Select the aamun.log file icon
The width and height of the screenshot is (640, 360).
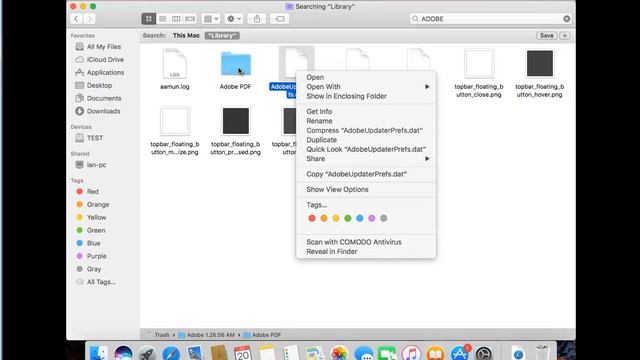(175, 64)
